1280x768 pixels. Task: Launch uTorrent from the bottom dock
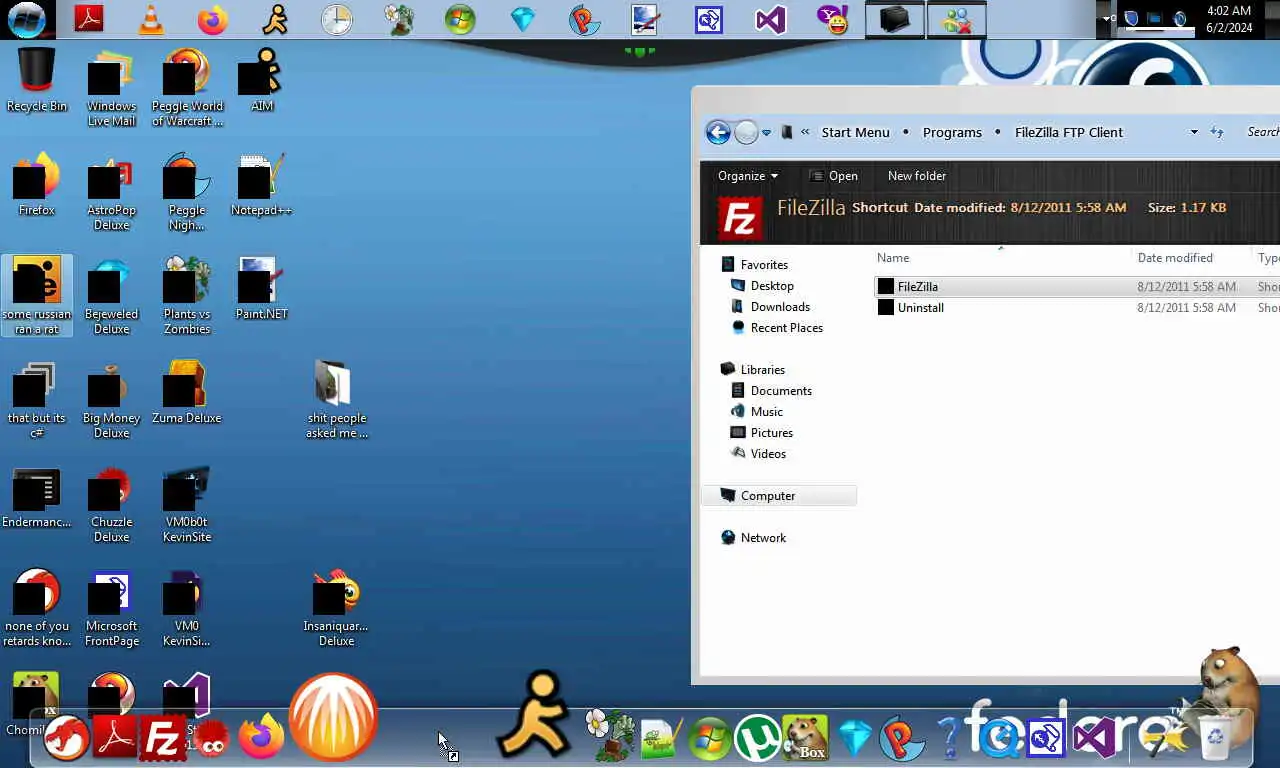(757, 739)
